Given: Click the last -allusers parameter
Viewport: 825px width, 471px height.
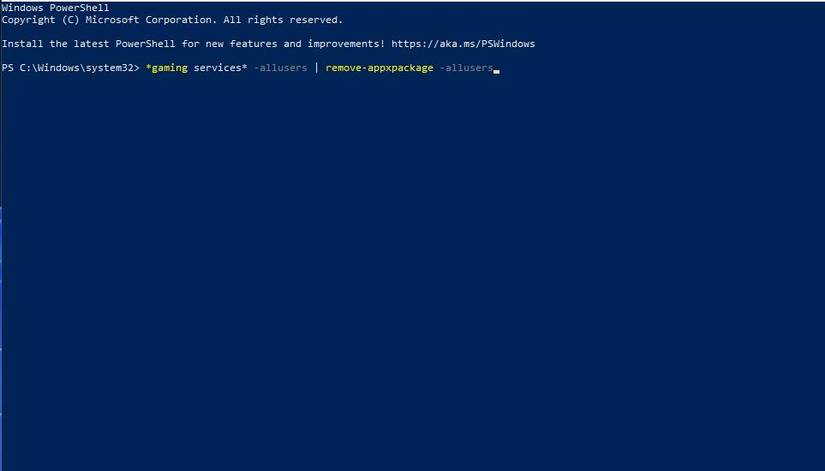Looking at the screenshot, I should tap(465, 69).
